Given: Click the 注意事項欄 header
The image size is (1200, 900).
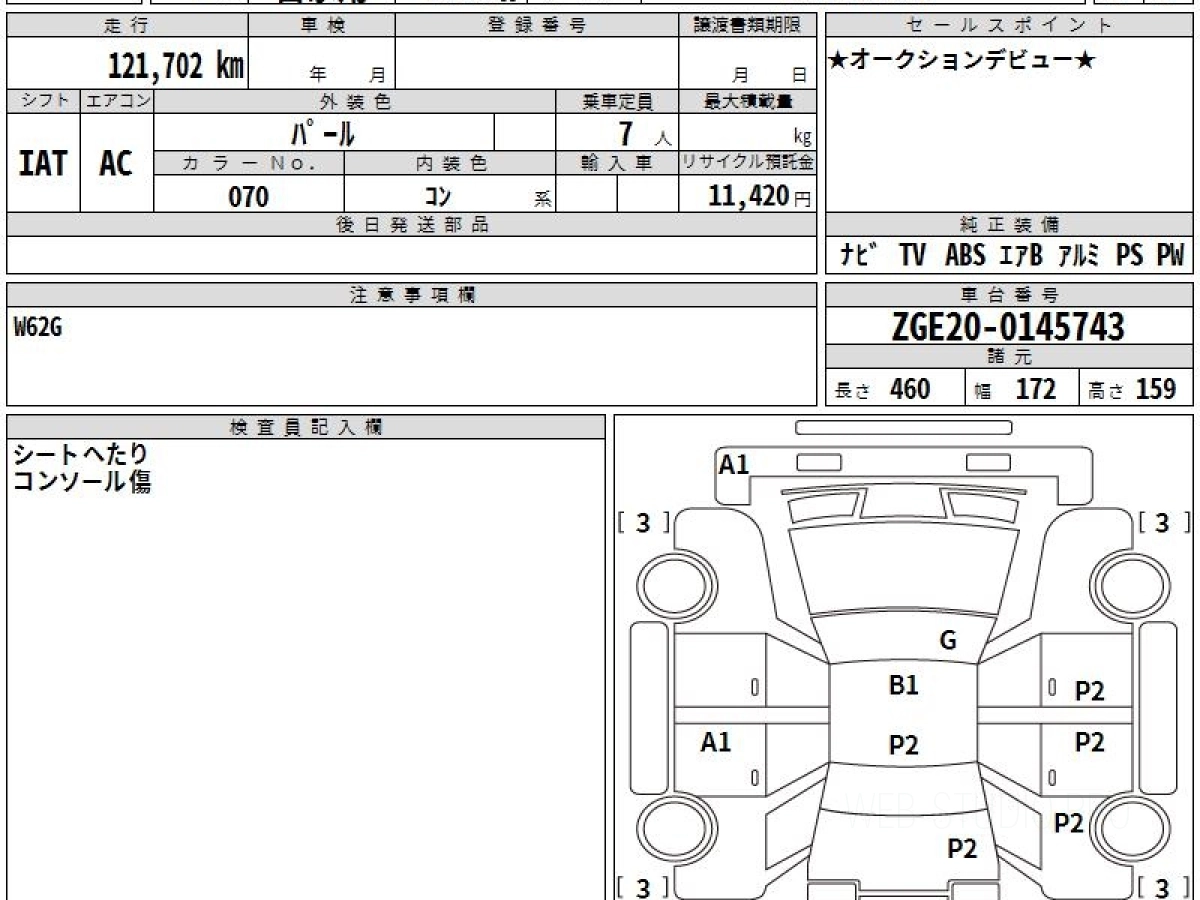Looking at the screenshot, I should [411, 295].
